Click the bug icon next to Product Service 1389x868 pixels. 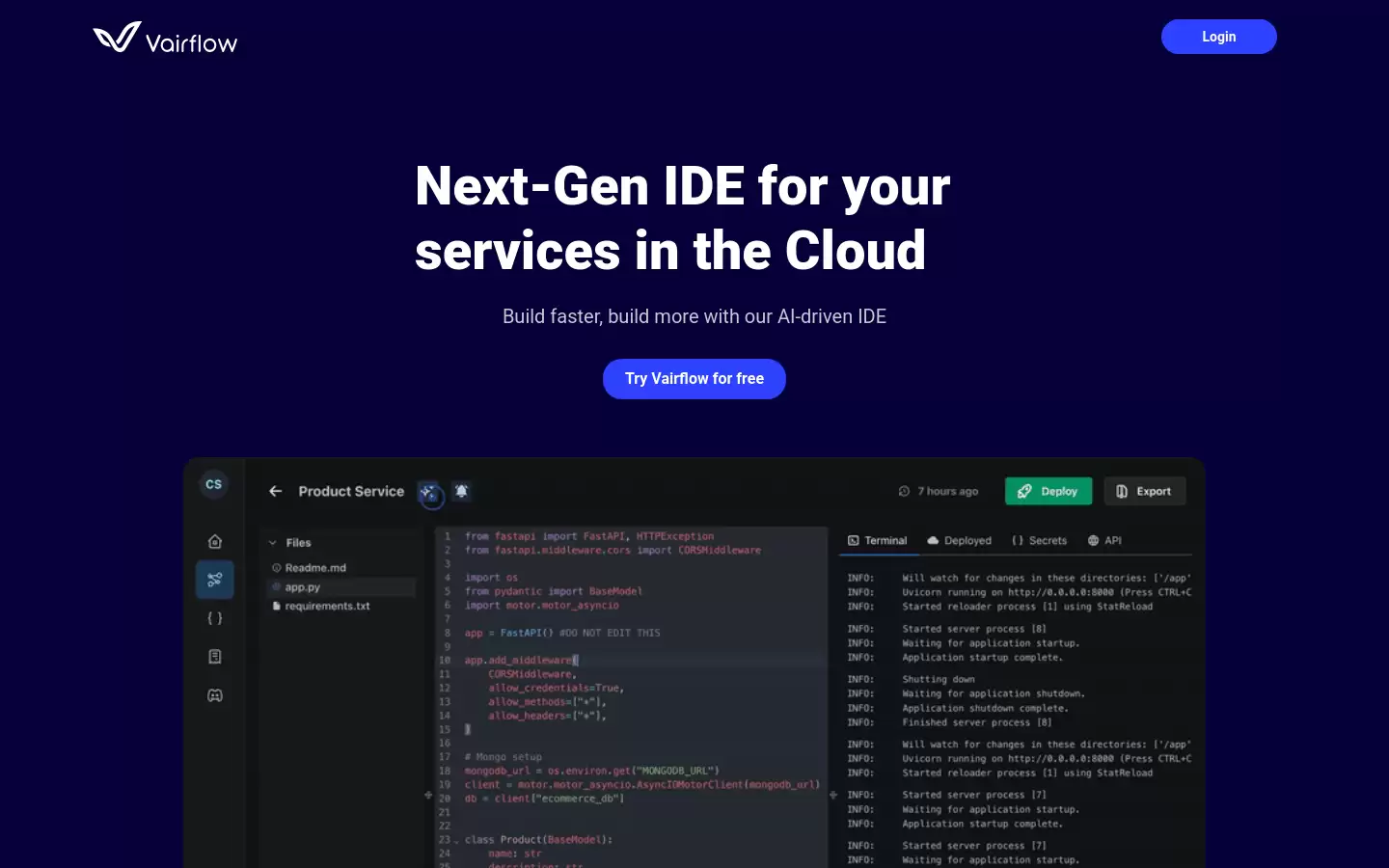point(462,491)
